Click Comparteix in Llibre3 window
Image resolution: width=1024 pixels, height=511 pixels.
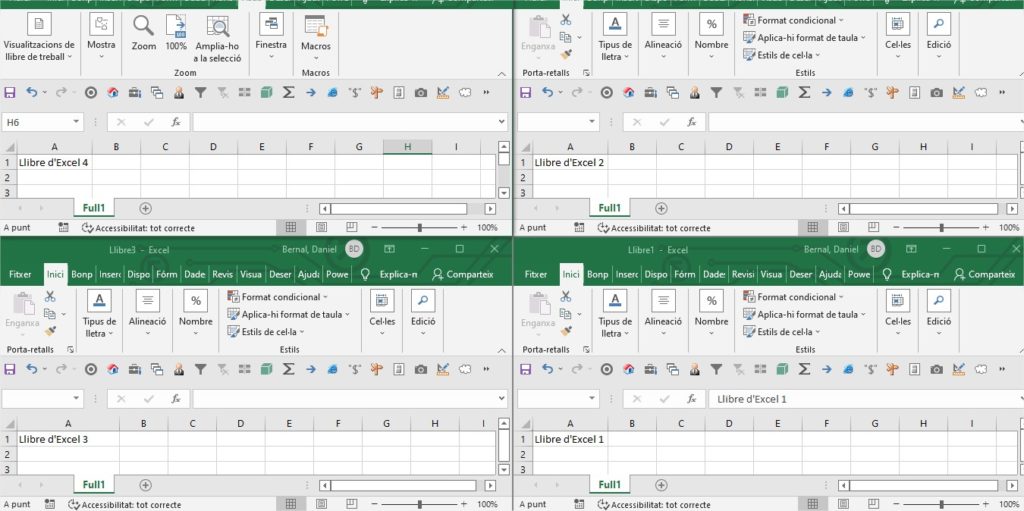pyautogui.click(x=462, y=274)
